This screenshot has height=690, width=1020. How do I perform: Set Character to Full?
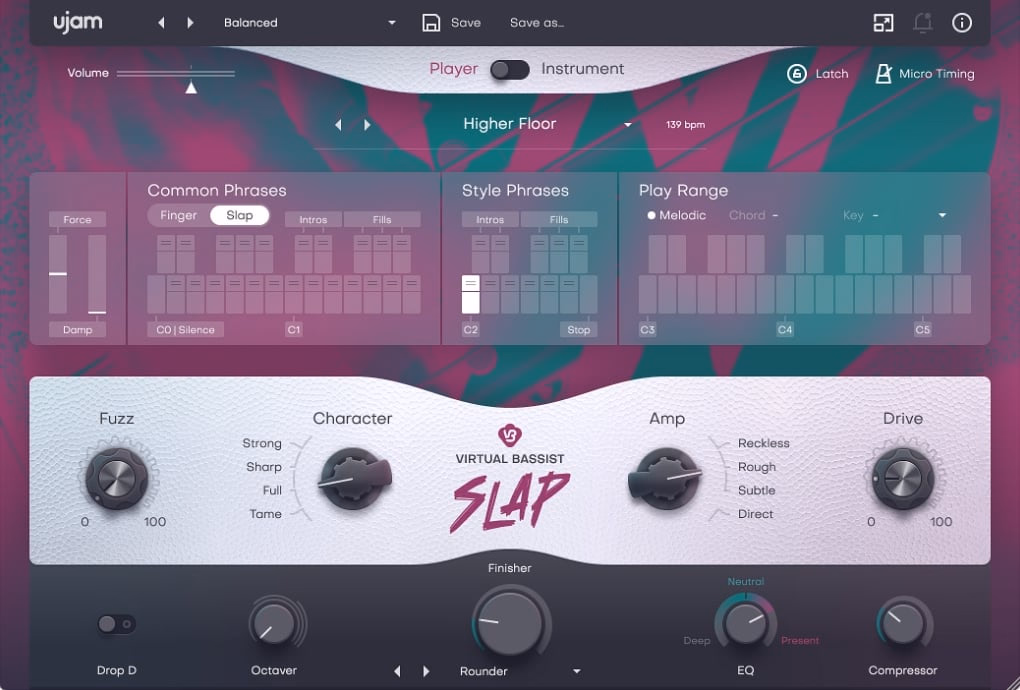(x=272, y=490)
